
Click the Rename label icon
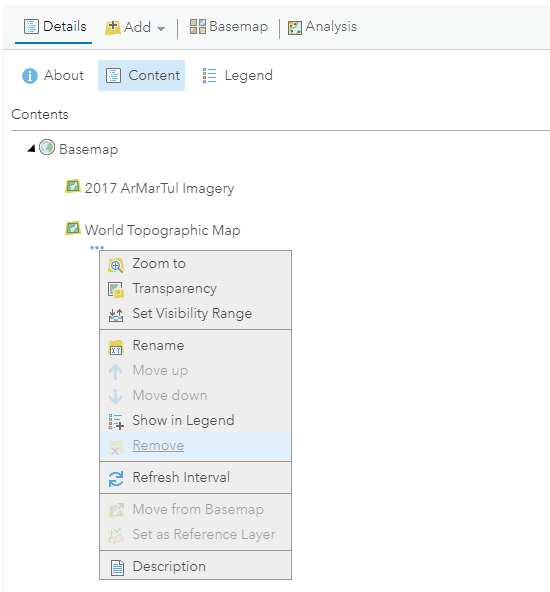pyautogui.click(x=116, y=347)
